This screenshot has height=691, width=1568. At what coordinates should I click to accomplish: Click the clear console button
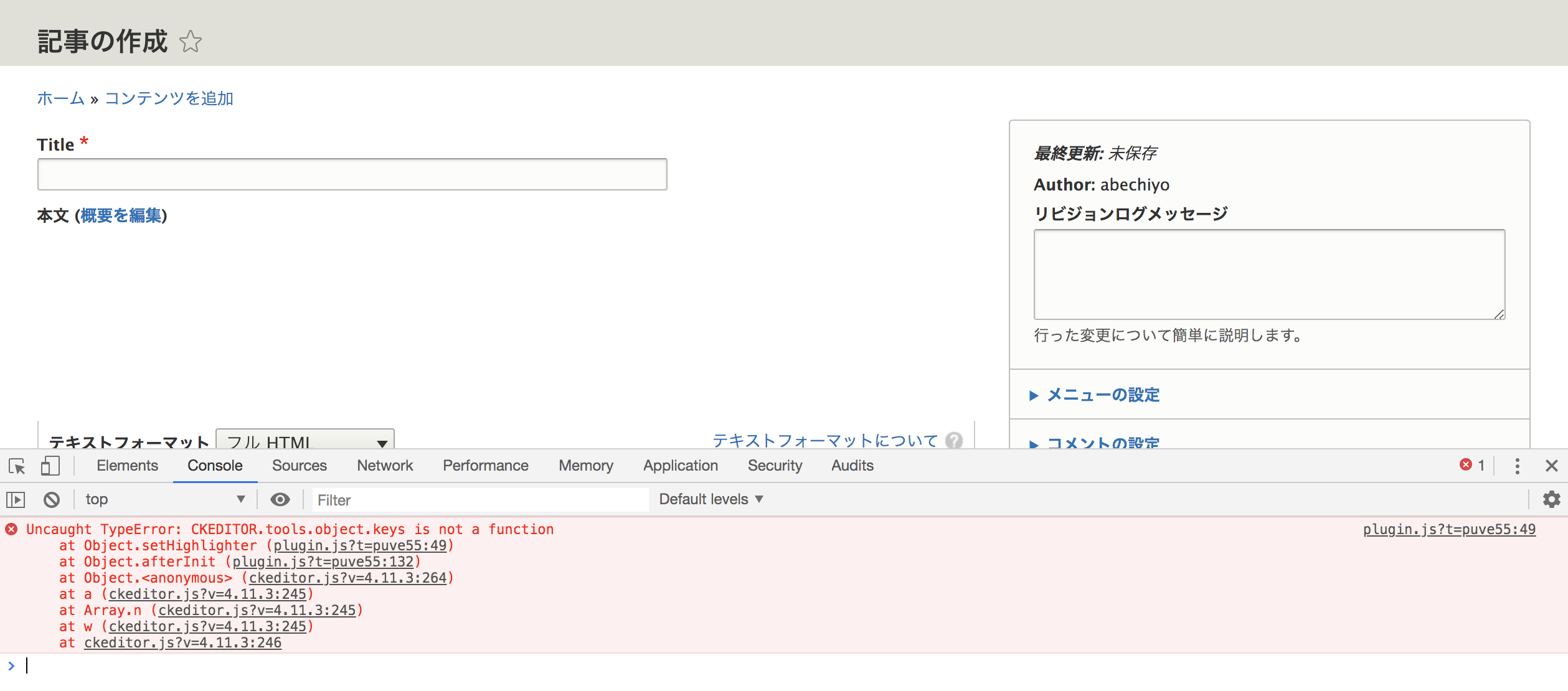click(x=51, y=498)
